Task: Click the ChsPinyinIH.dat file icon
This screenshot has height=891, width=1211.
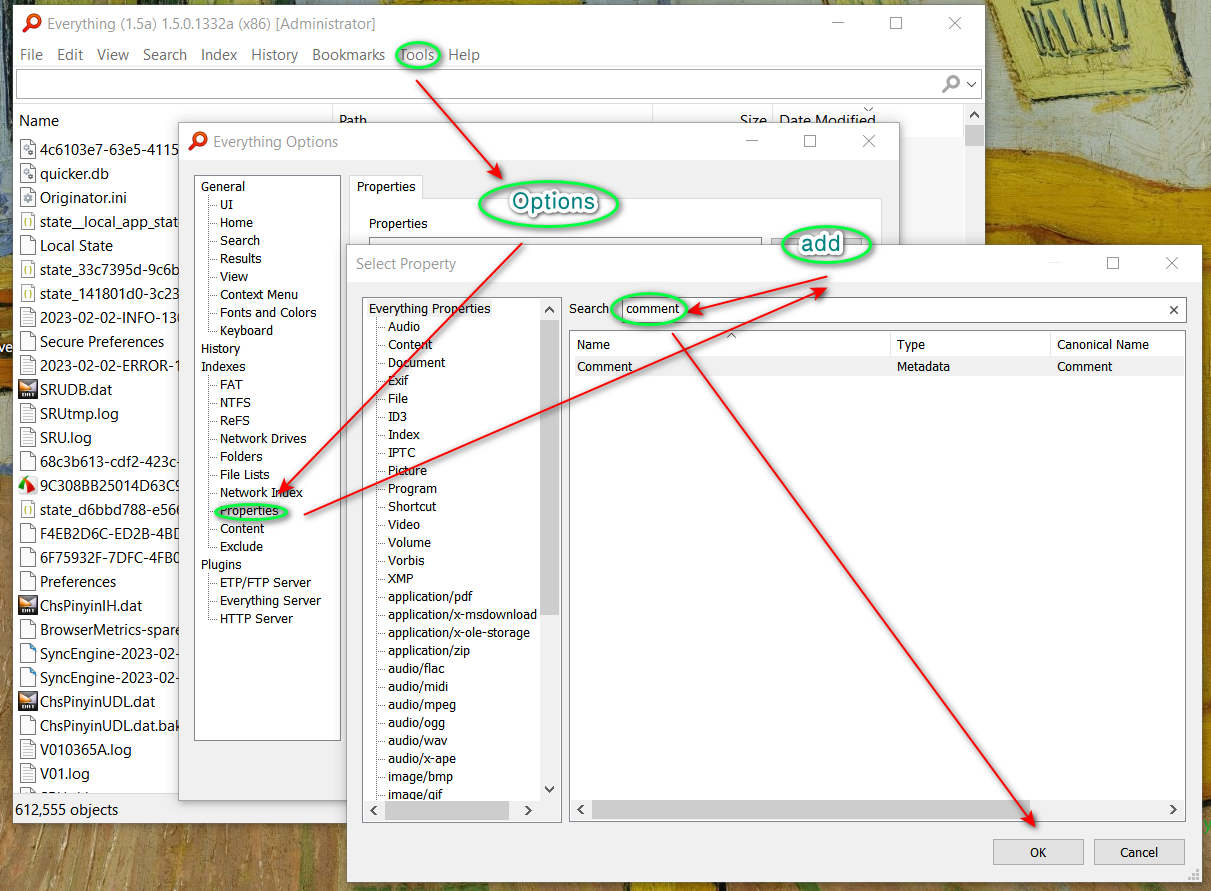Action: [28, 606]
